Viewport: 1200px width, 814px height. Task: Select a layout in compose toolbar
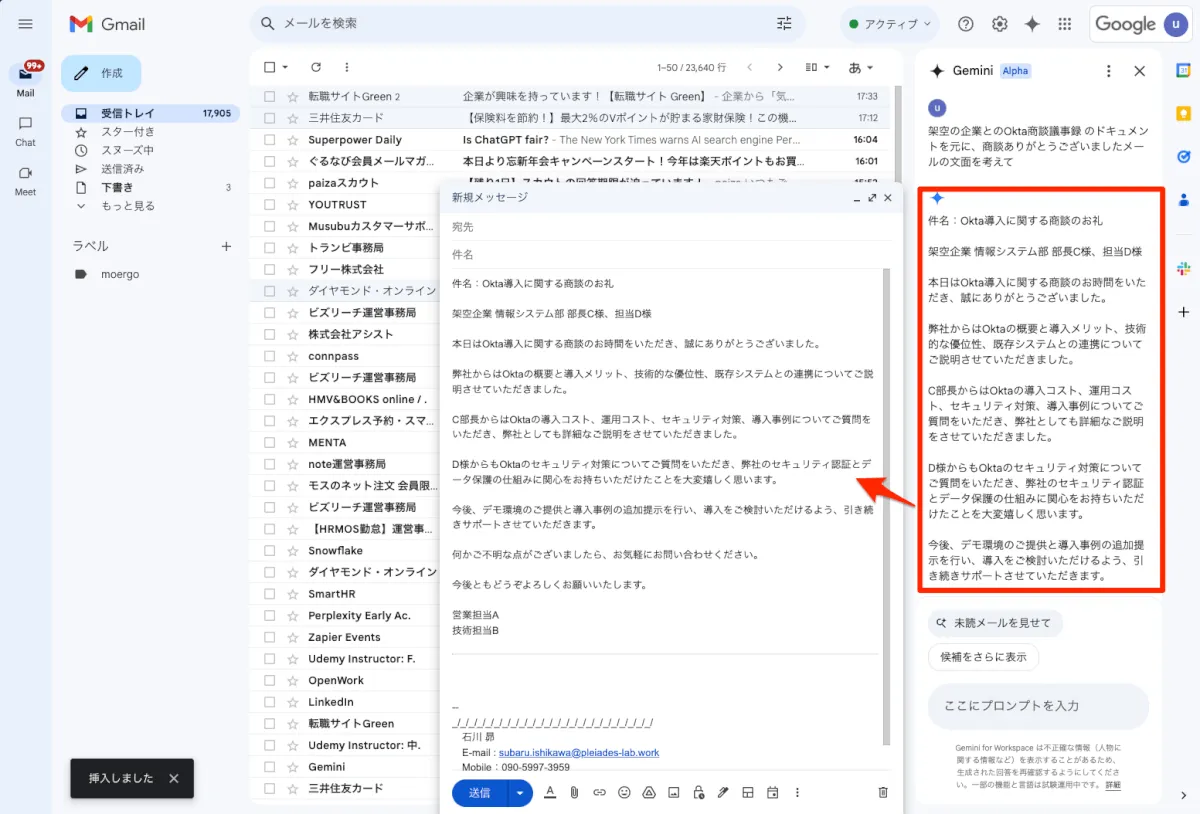(x=748, y=792)
